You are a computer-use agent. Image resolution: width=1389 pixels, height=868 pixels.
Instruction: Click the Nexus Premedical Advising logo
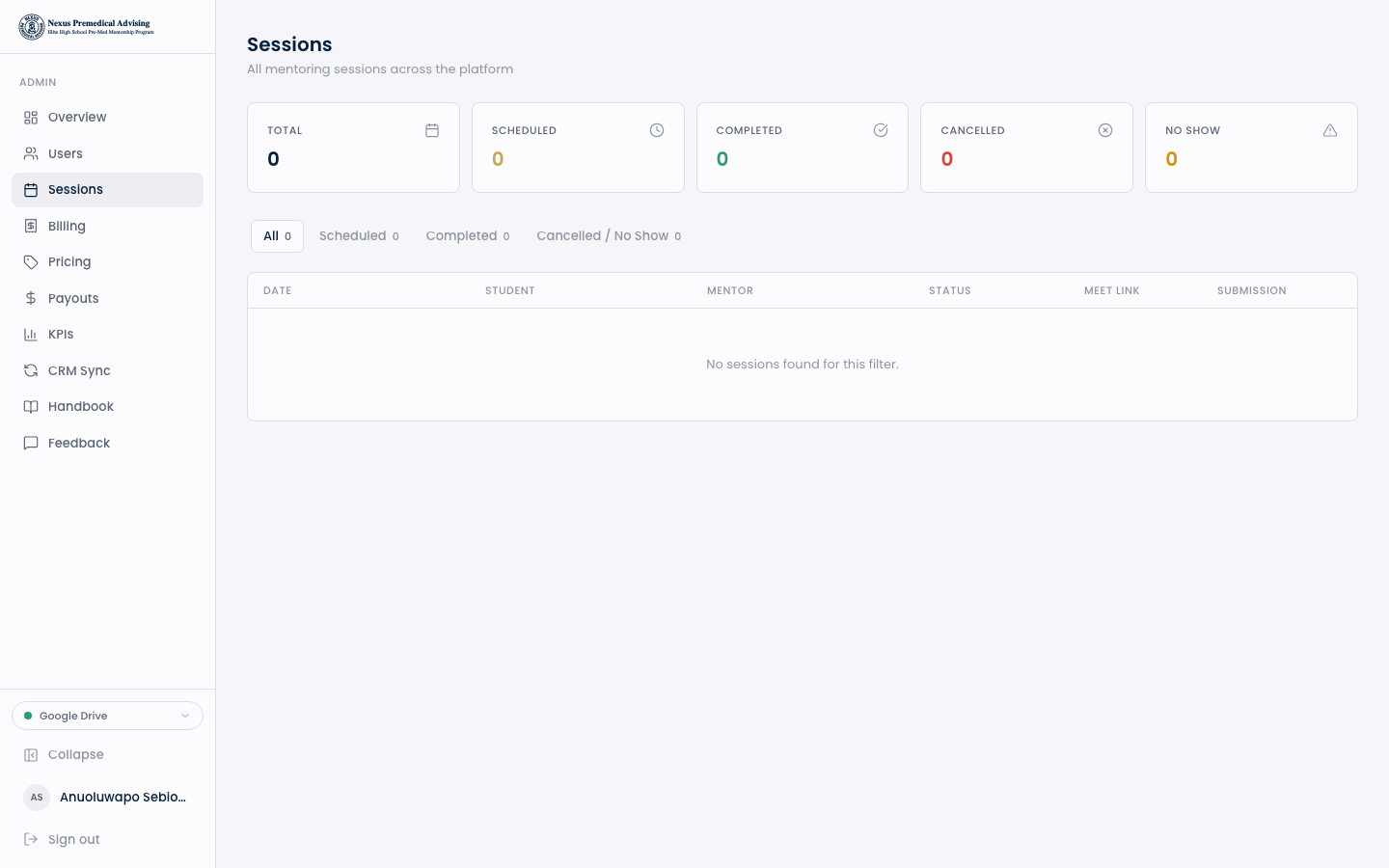[87, 27]
